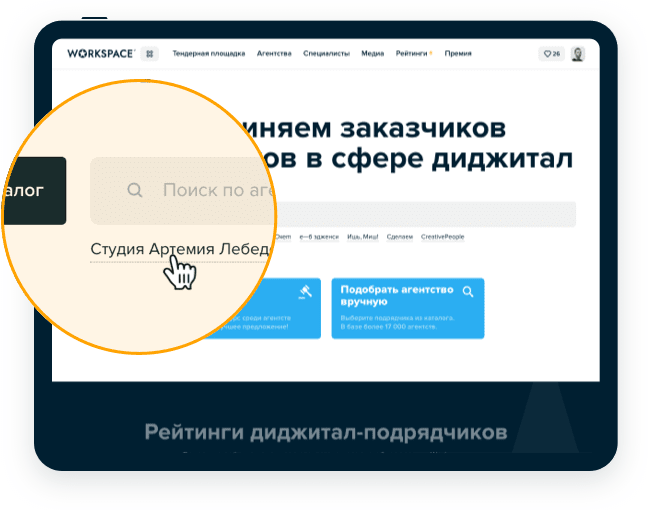
Task: Open Агентства menu item
Action: click(274, 54)
